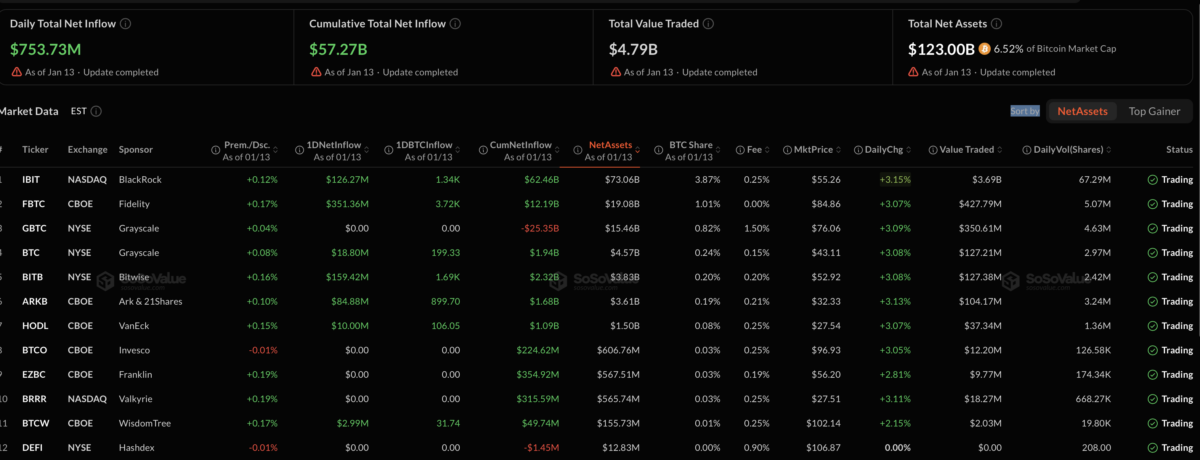Click the $753.73M daily inflow value
Viewport: 1200px width, 460px height.
pyautogui.click(x=46, y=48)
